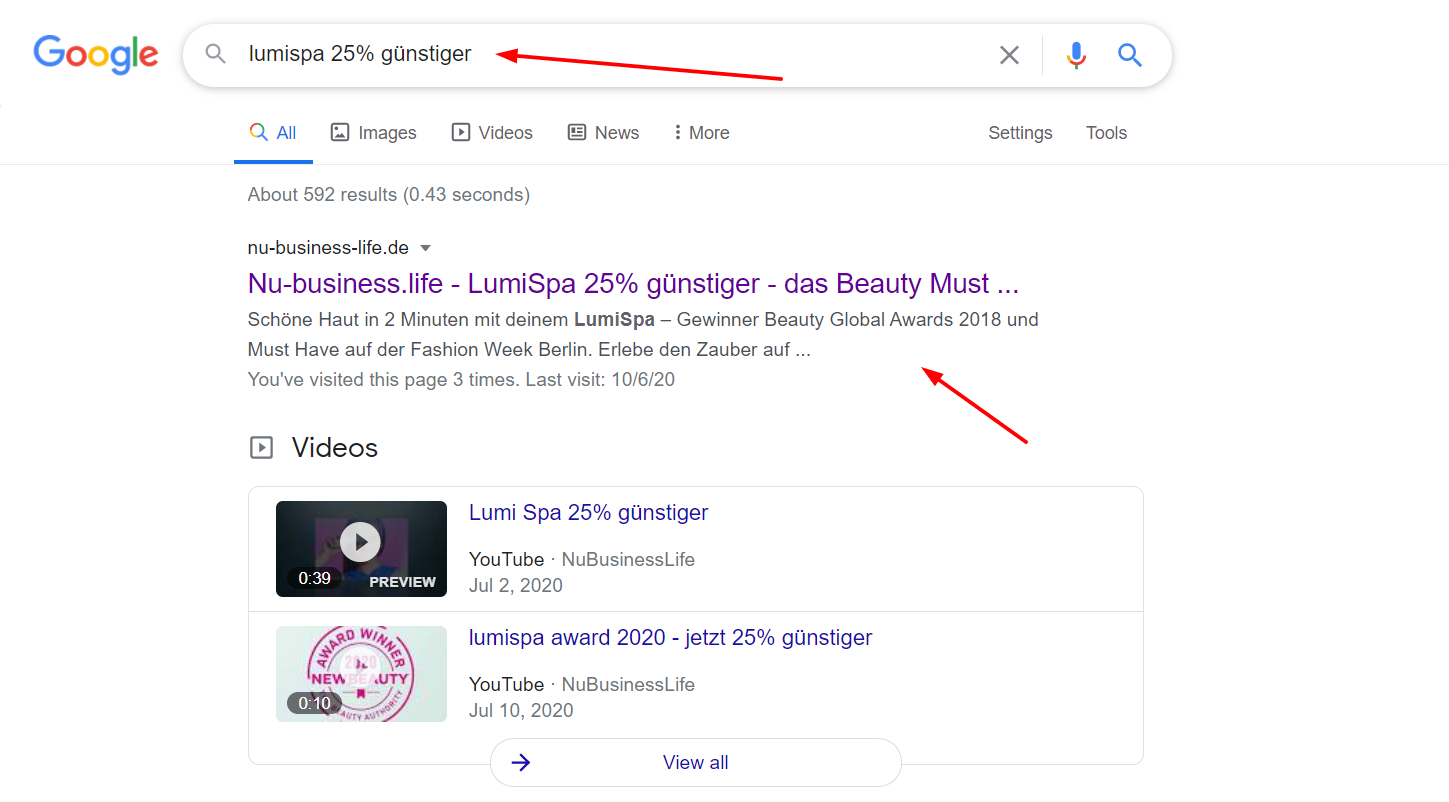Open the More results menu
Viewport: 1449px width, 802px height.
tap(700, 131)
